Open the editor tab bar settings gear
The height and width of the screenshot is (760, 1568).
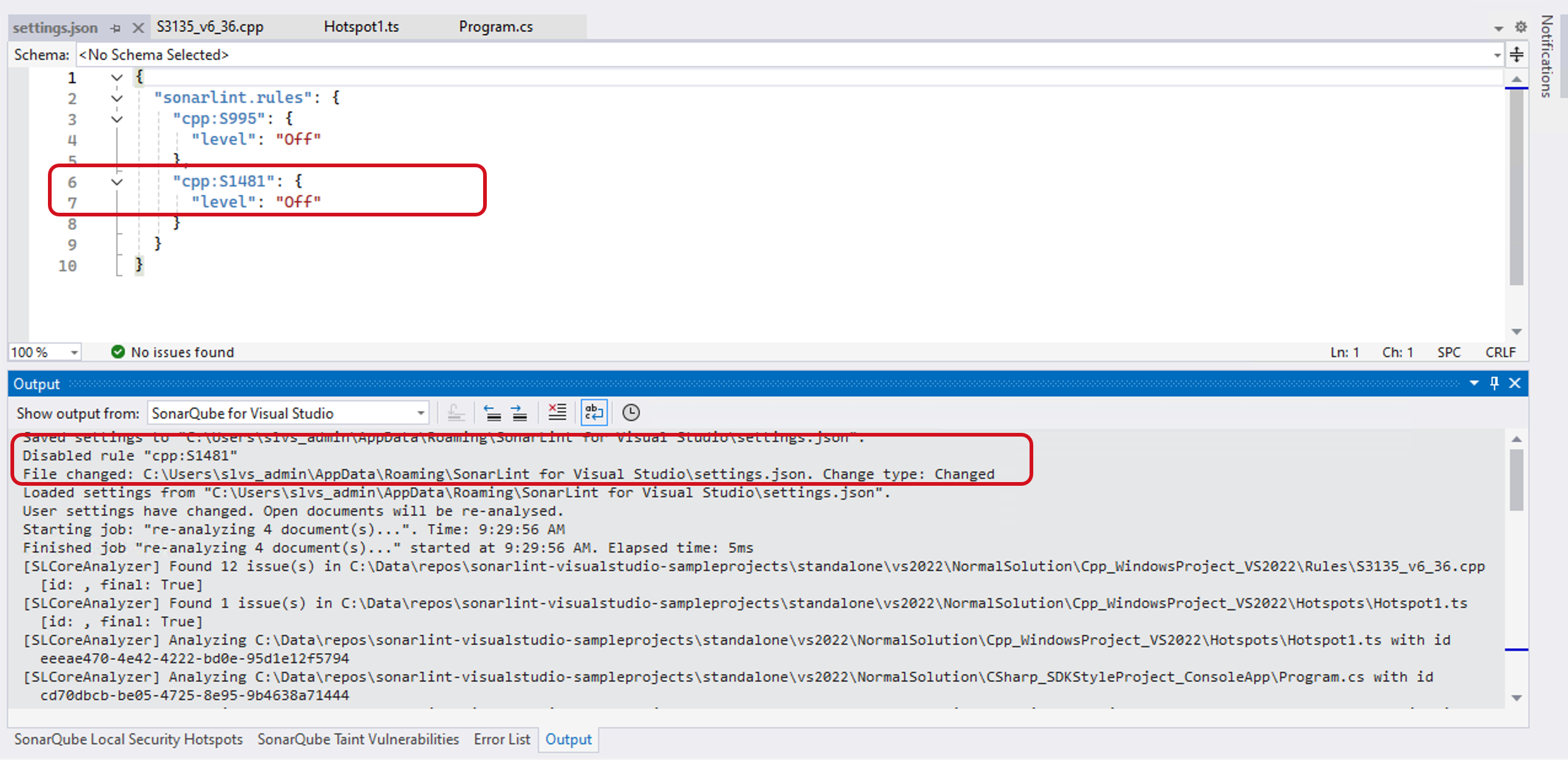click(x=1521, y=27)
